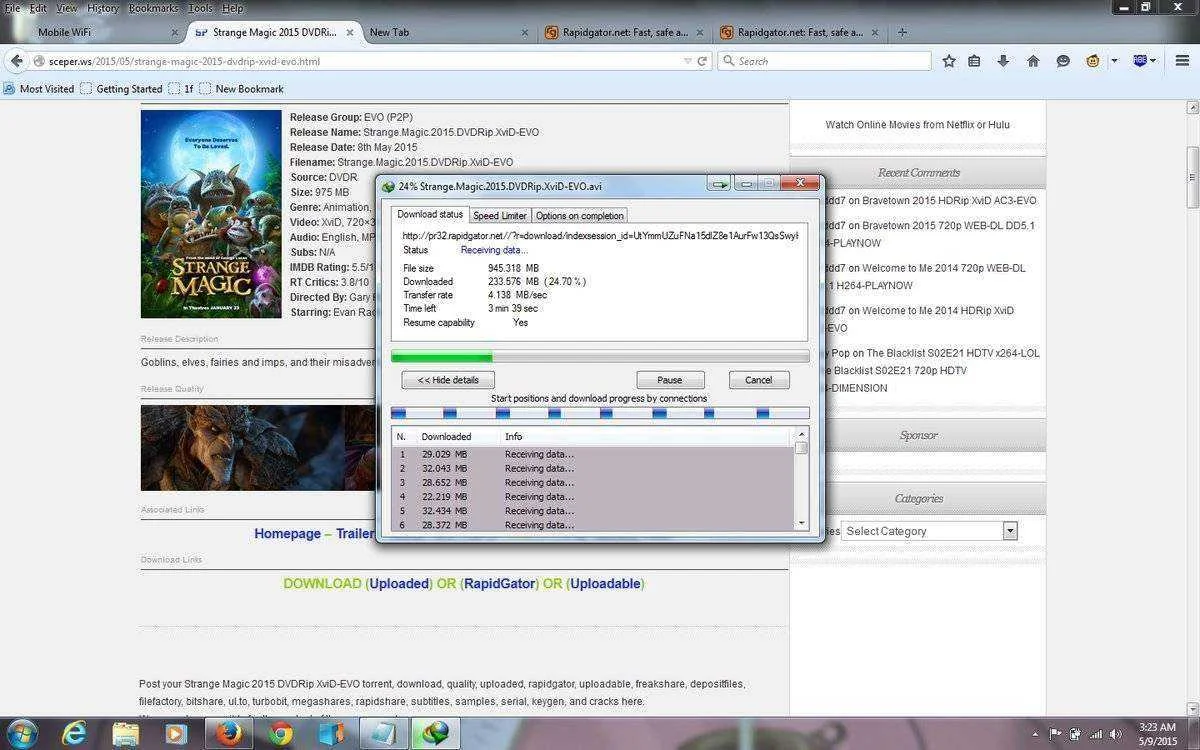Click the Strange Magic poster thumbnail
The image size is (1200, 750).
[x=211, y=214]
